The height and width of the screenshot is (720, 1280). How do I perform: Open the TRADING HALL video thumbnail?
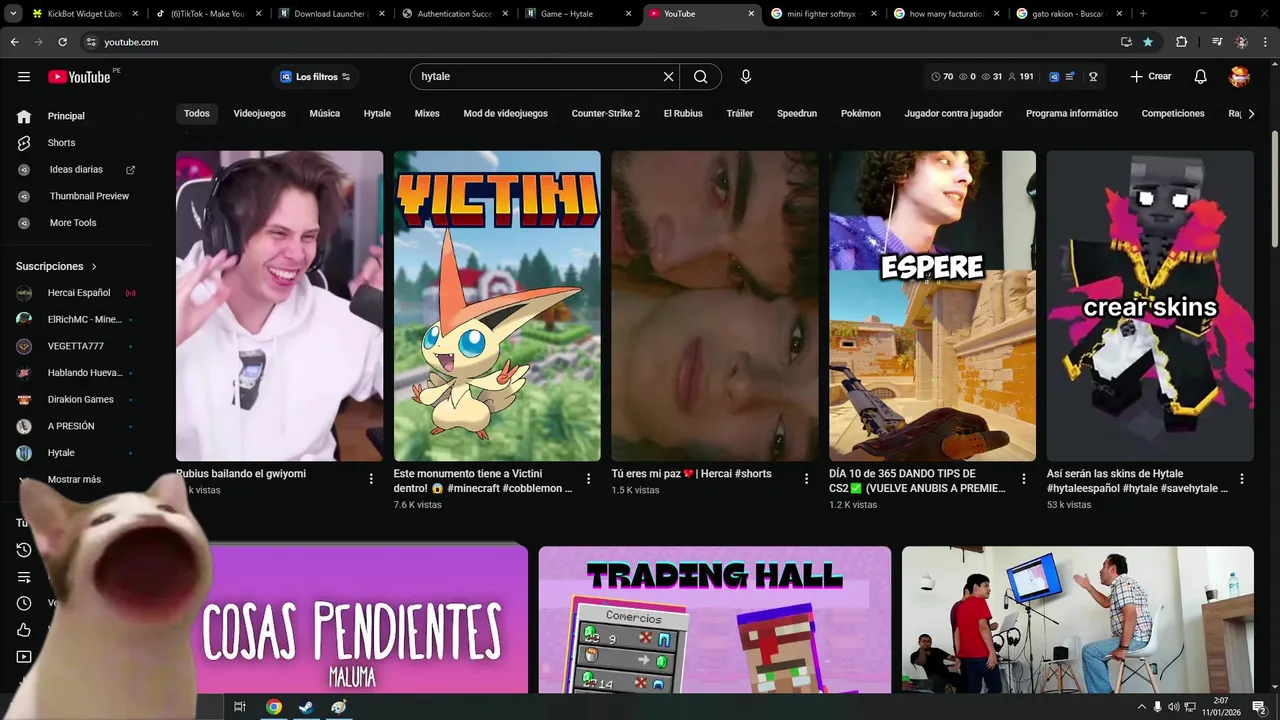pyautogui.click(x=715, y=619)
